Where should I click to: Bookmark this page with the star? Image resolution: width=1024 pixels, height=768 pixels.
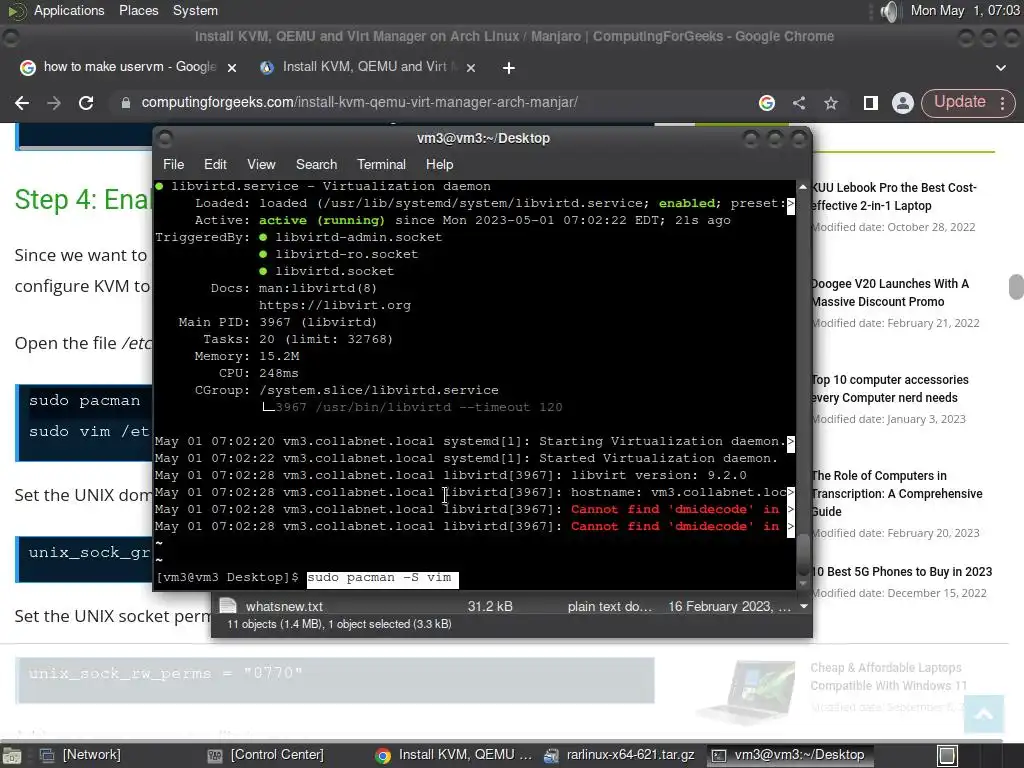tap(831, 103)
